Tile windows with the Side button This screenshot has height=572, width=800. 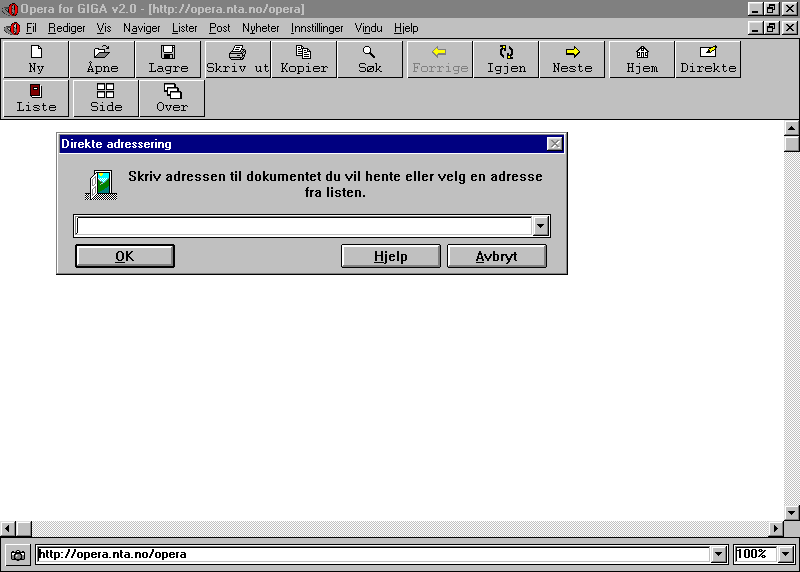point(106,98)
